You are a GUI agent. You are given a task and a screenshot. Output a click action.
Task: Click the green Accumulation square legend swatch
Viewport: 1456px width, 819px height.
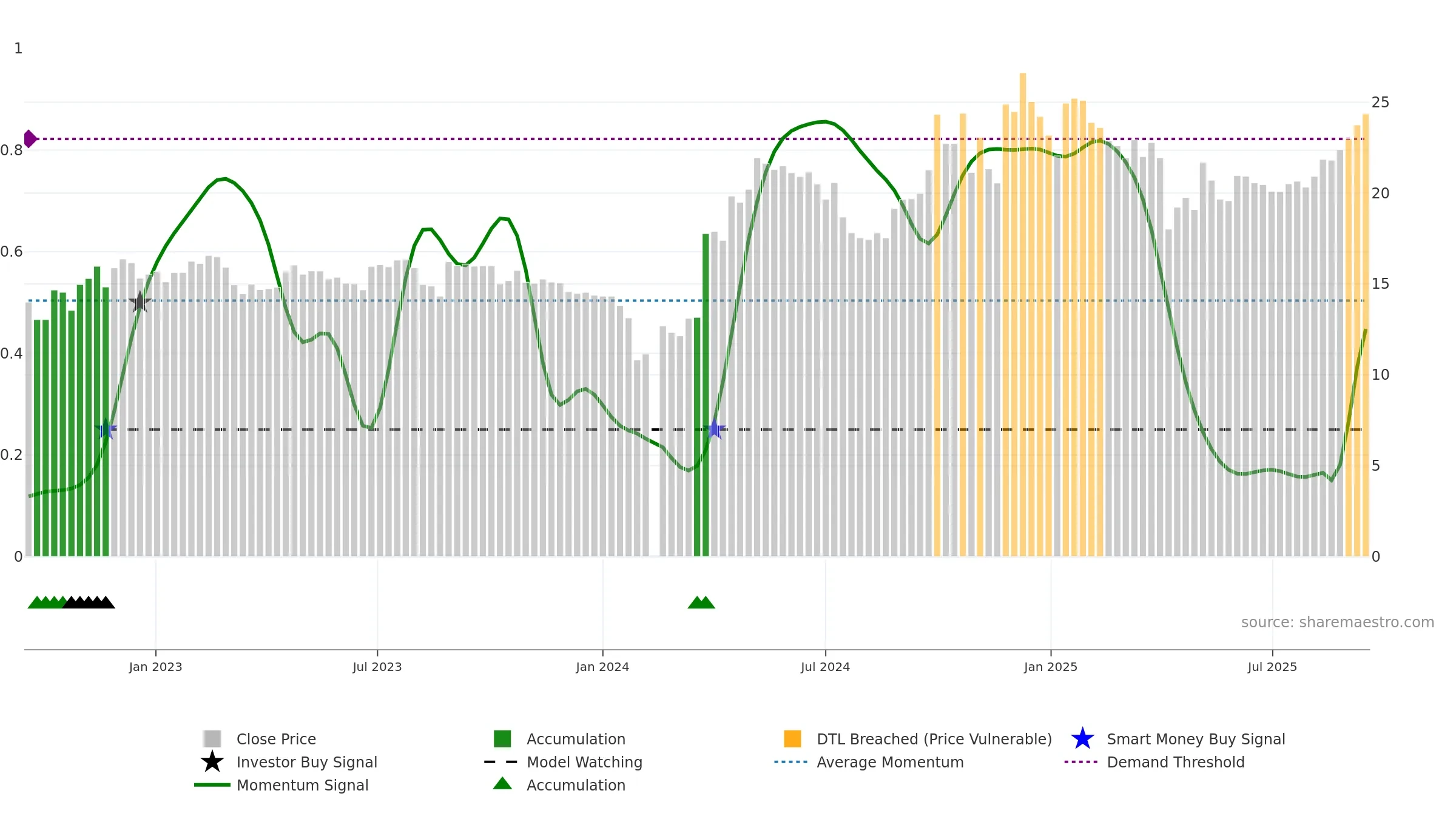pyautogui.click(x=502, y=739)
